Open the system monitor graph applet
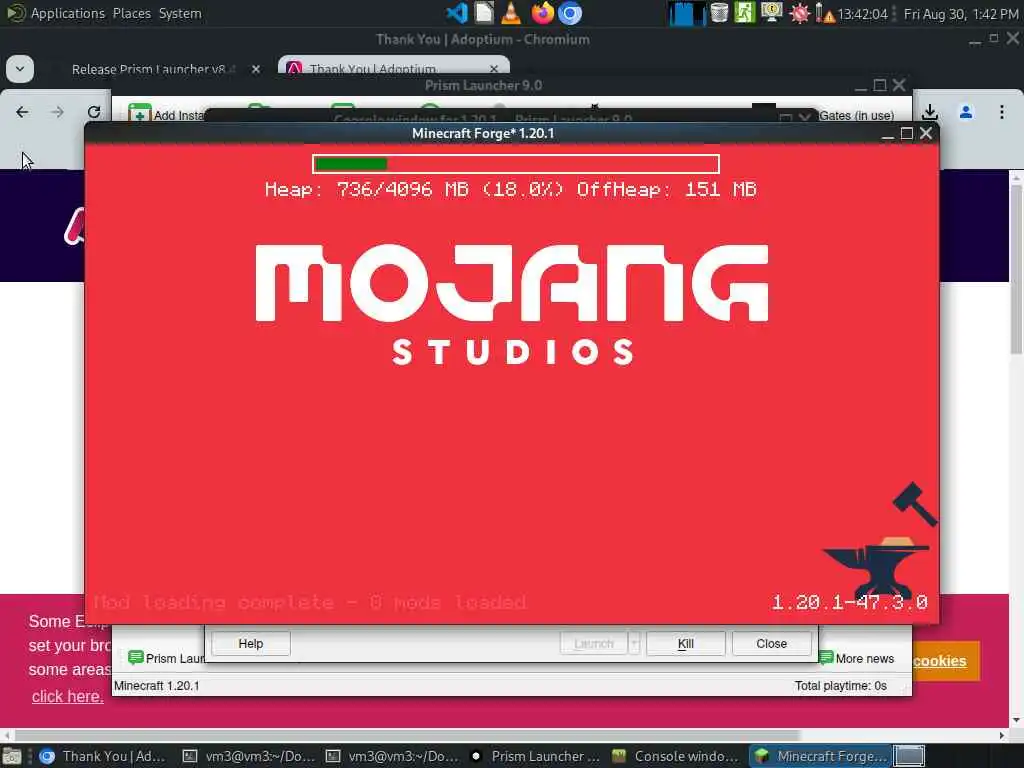This screenshot has height=768, width=1024. pyautogui.click(x=686, y=13)
